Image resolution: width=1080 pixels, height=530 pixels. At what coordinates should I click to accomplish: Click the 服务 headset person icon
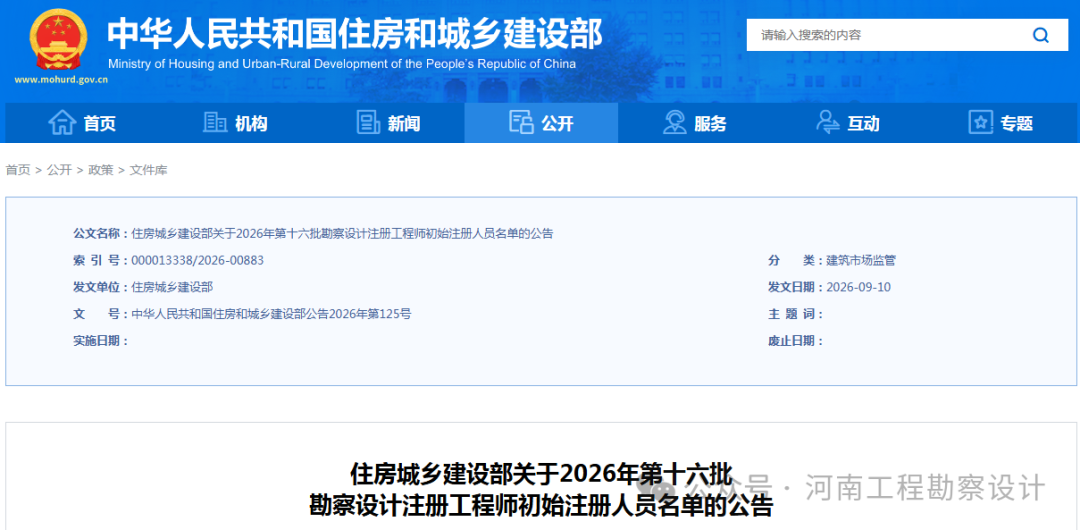pos(674,123)
